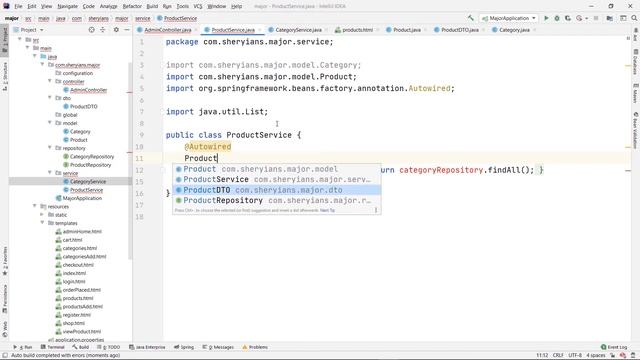Viewport: 640px width, 360px height.
Task: Open checkout.html in templates
Action: (78, 265)
